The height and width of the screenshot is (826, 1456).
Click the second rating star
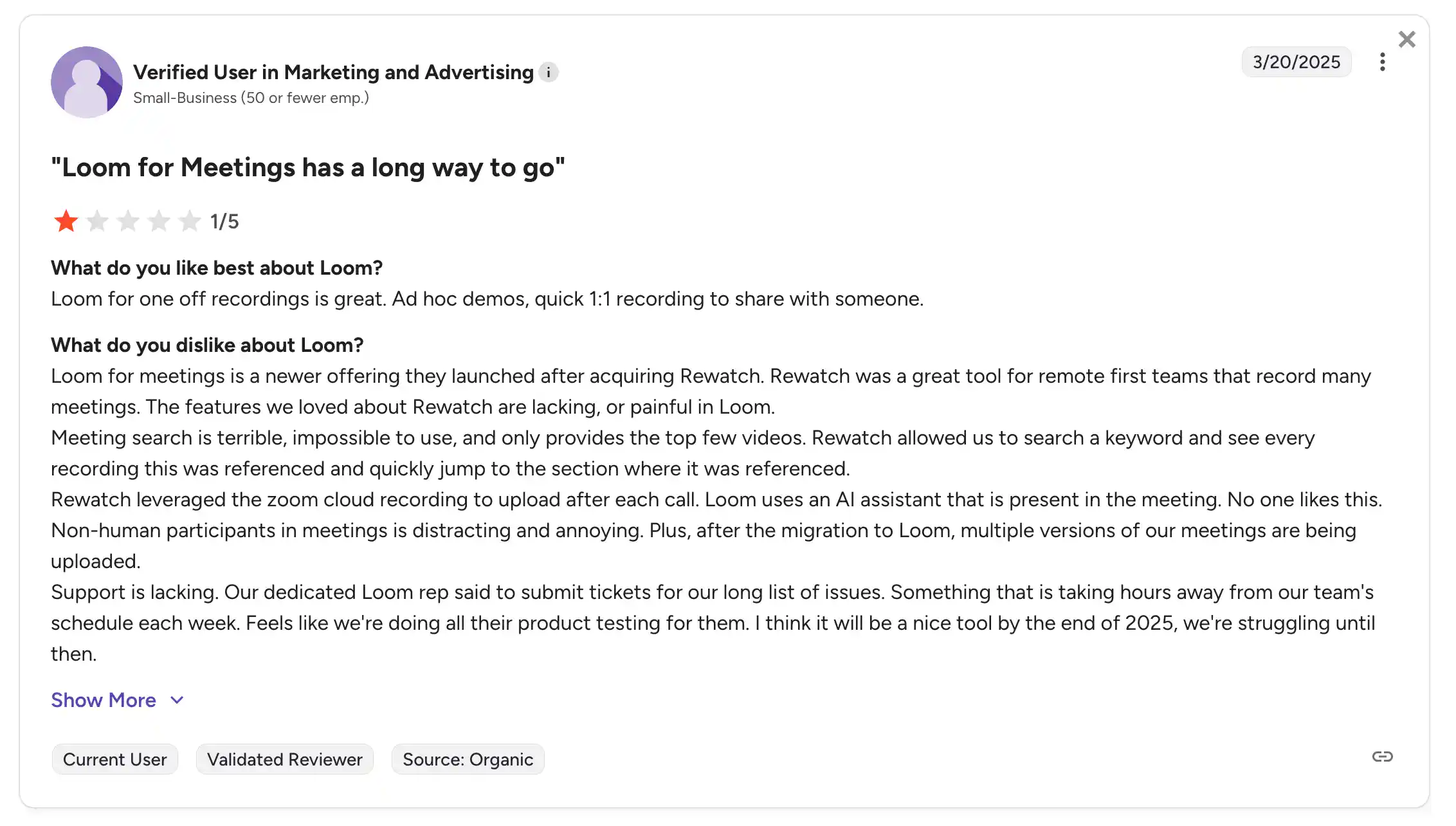click(x=96, y=221)
